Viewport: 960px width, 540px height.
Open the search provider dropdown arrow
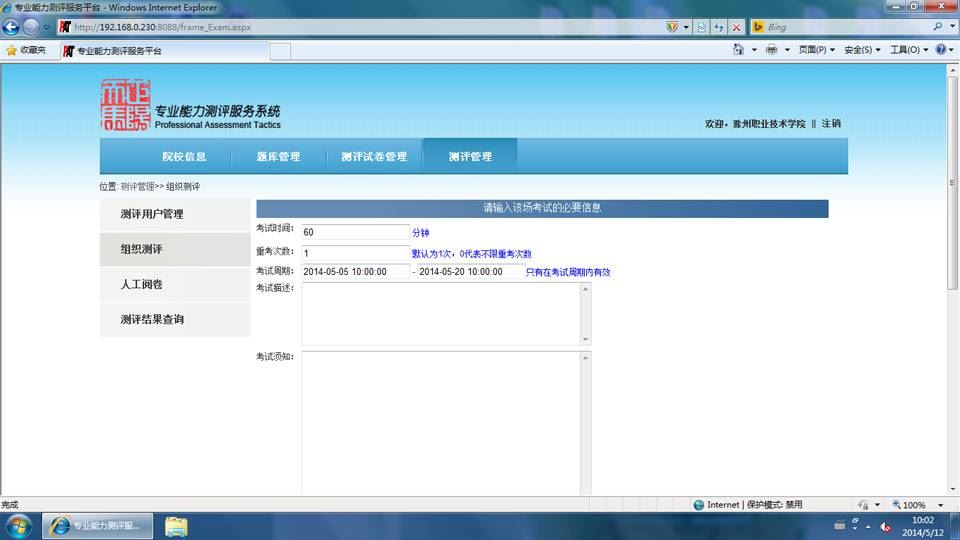[952, 26]
